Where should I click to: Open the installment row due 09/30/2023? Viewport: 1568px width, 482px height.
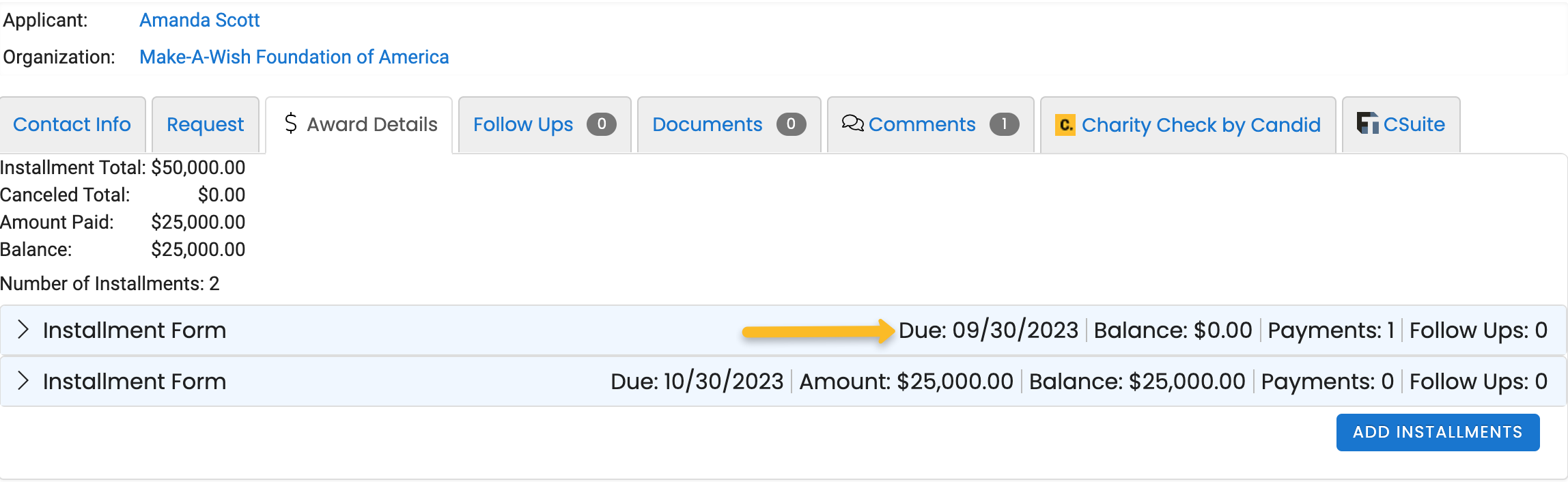pyautogui.click(x=783, y=330)
